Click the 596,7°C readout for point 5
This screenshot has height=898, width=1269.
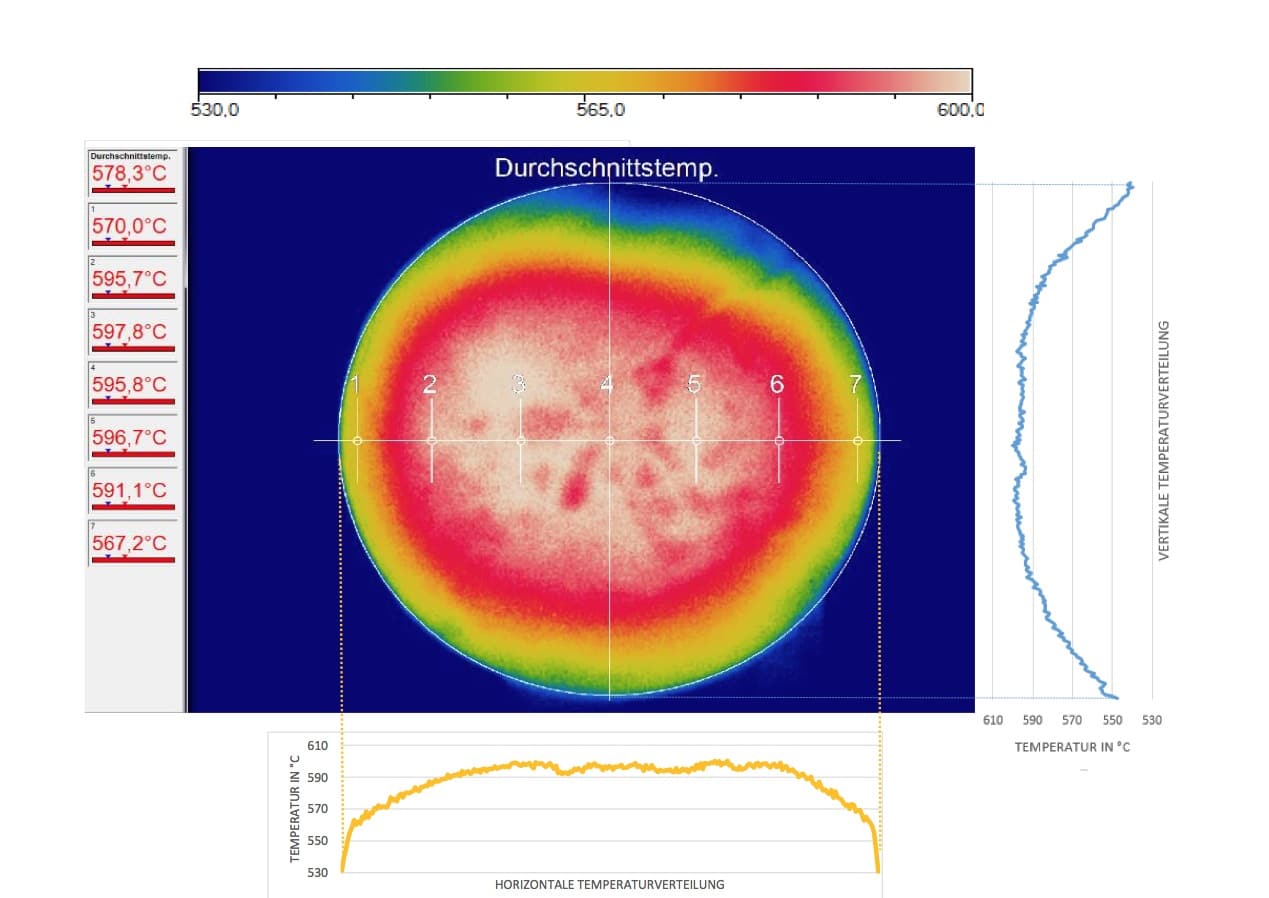[x=132, y=437]
